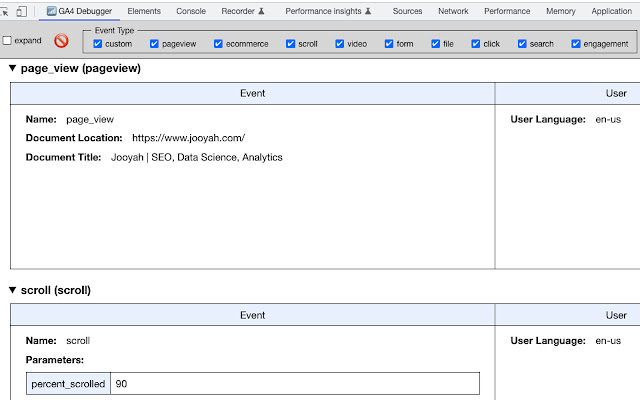Click the Recorder flask icon
640x400 pixels.
coord(261,11)
